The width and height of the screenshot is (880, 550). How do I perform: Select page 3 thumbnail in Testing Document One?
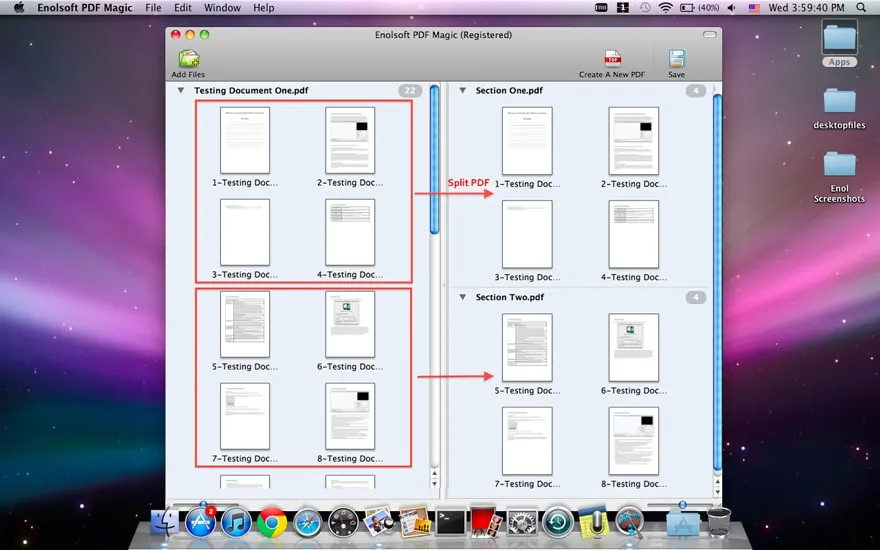pos(245,232)
